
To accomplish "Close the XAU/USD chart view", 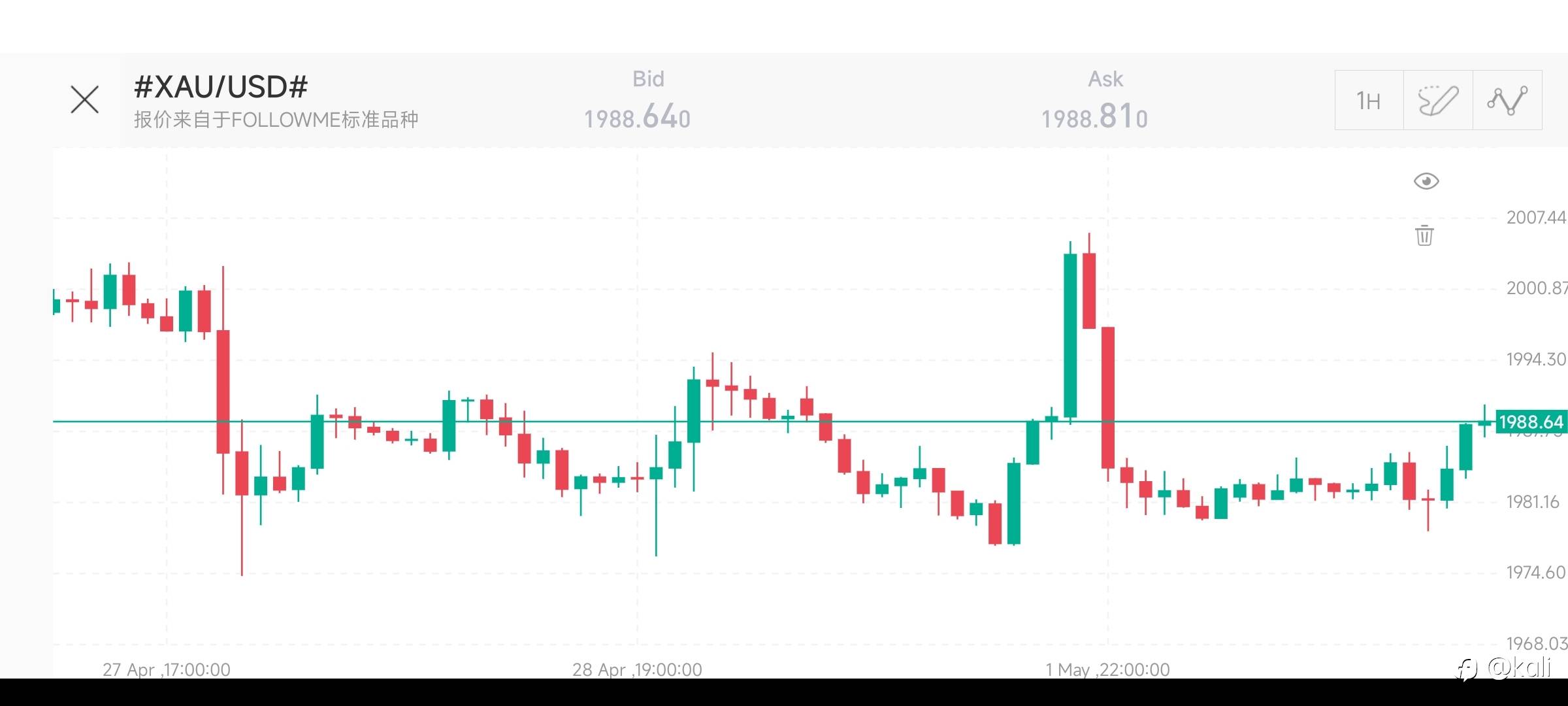I will click(84, 99).
